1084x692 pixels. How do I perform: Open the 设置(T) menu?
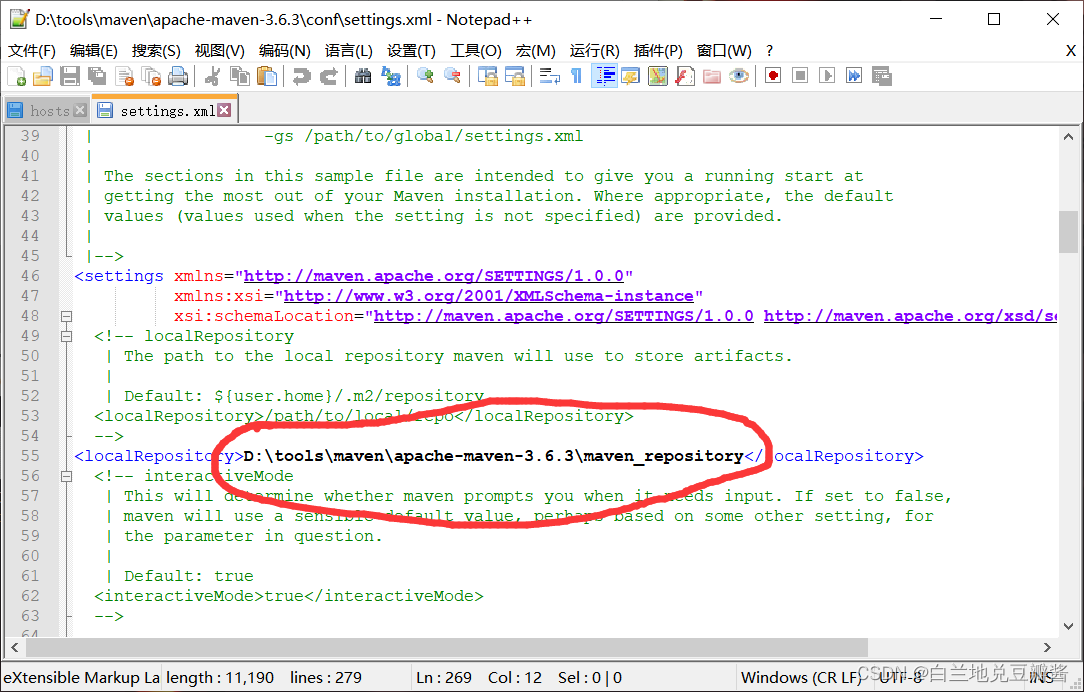pyautogui.click(x=411, y=50)
